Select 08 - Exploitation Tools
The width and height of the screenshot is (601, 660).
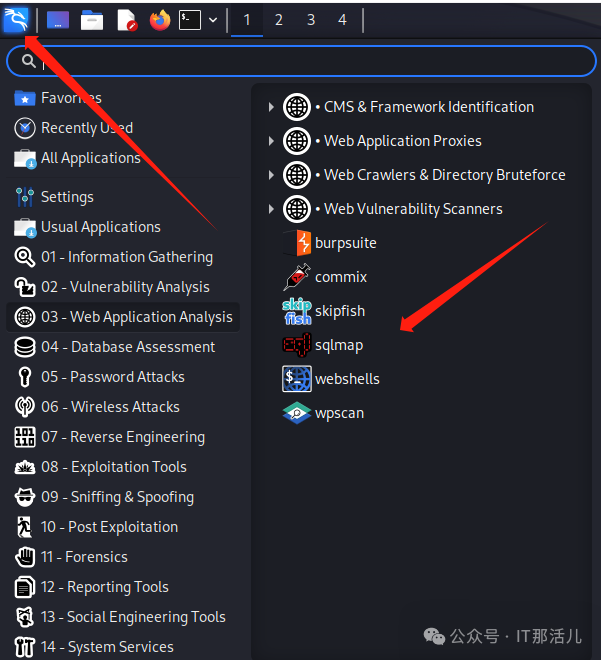click(123, 467)
